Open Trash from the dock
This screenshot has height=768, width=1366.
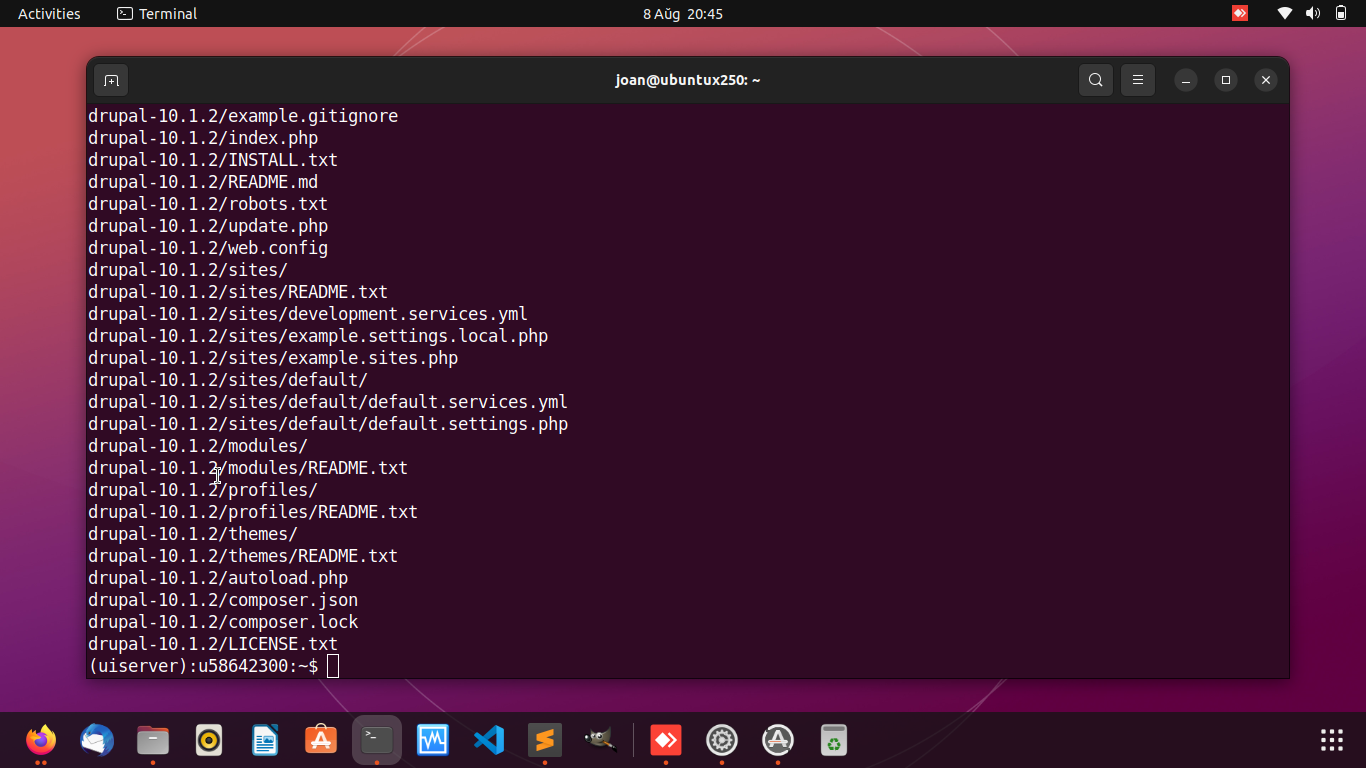[834, 740]
